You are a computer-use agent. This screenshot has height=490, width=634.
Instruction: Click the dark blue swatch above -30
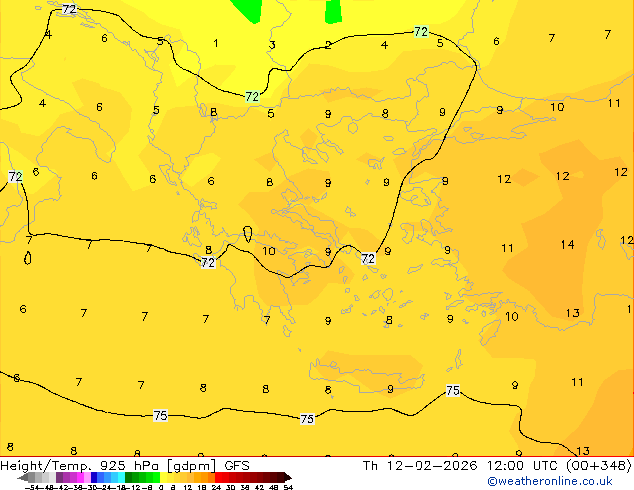(x=94, y=477)
